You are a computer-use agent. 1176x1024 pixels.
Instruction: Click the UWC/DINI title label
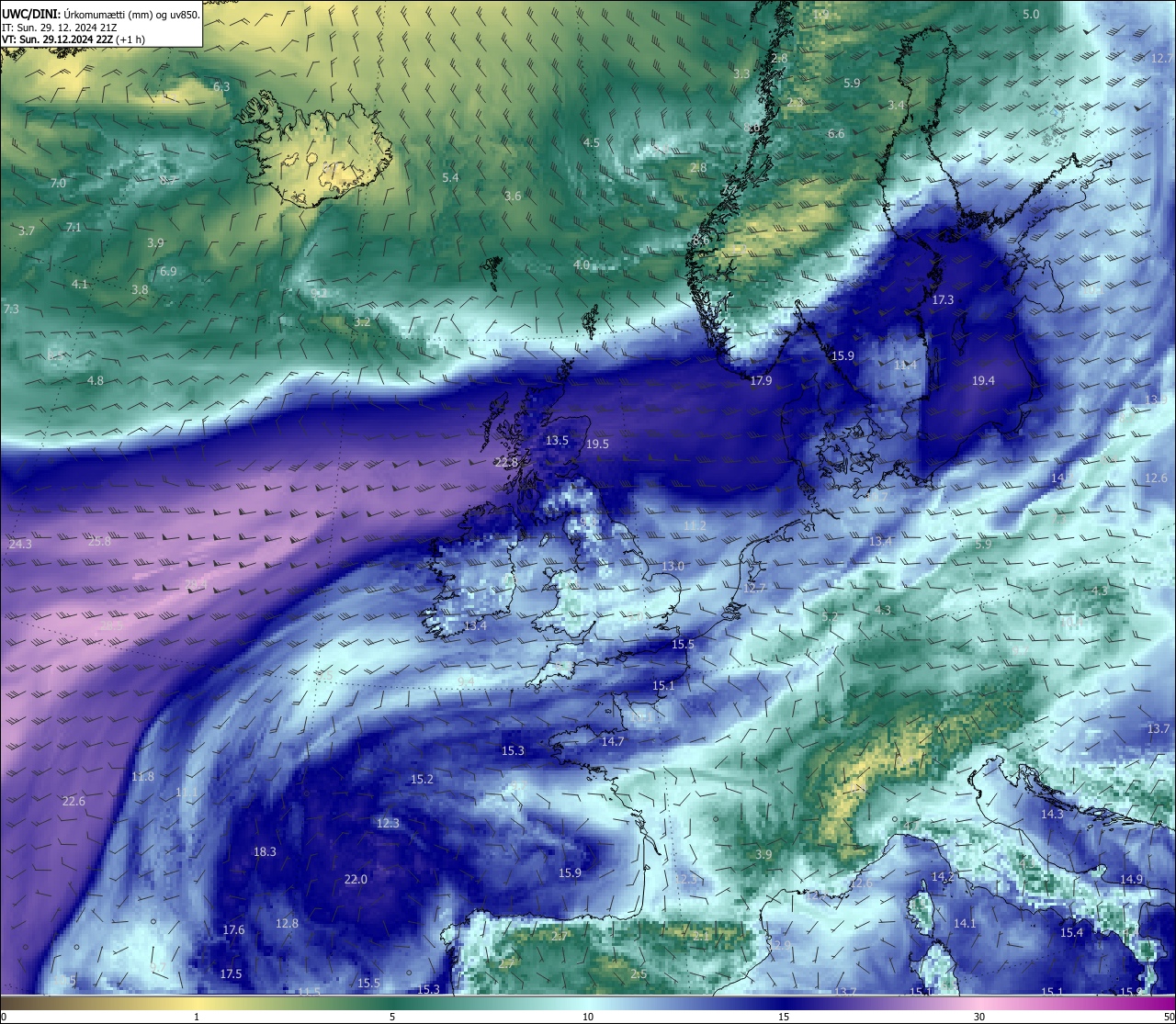pyautogui.click(x=30, y=14)
